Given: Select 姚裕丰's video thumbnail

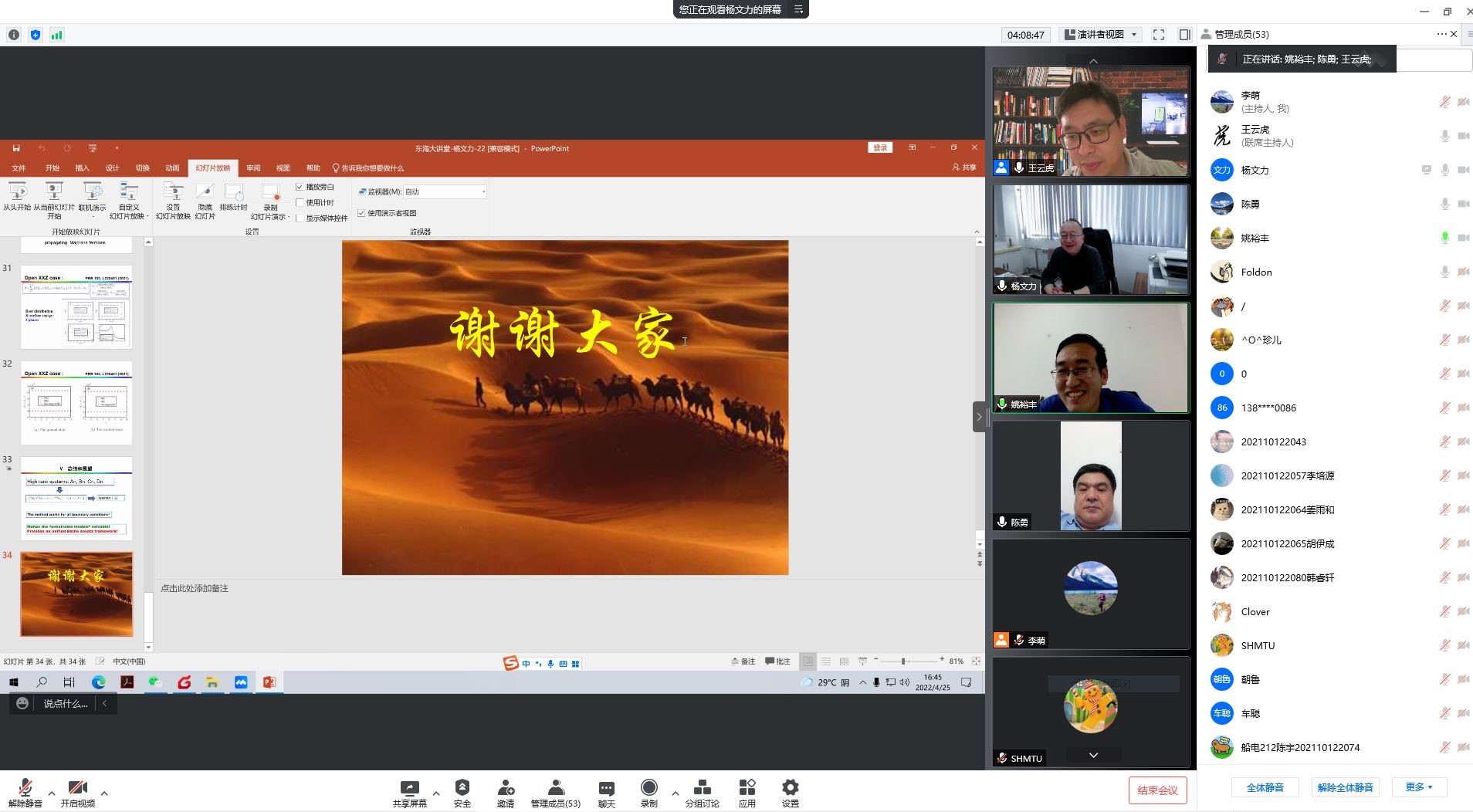Looking at the screenshot, I should pos(1090,358).
